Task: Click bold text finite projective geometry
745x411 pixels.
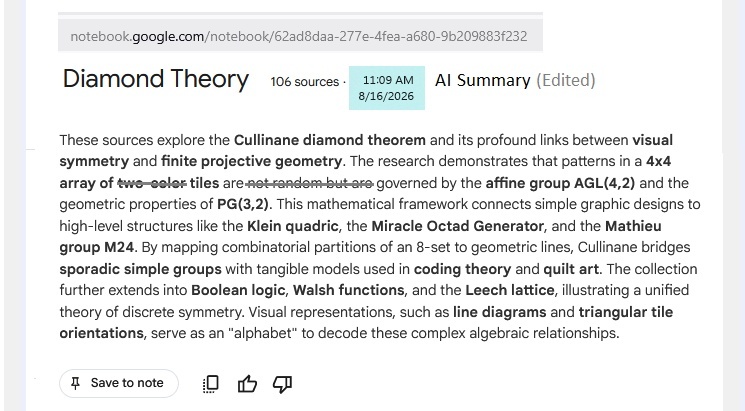Action: (251, 162)
